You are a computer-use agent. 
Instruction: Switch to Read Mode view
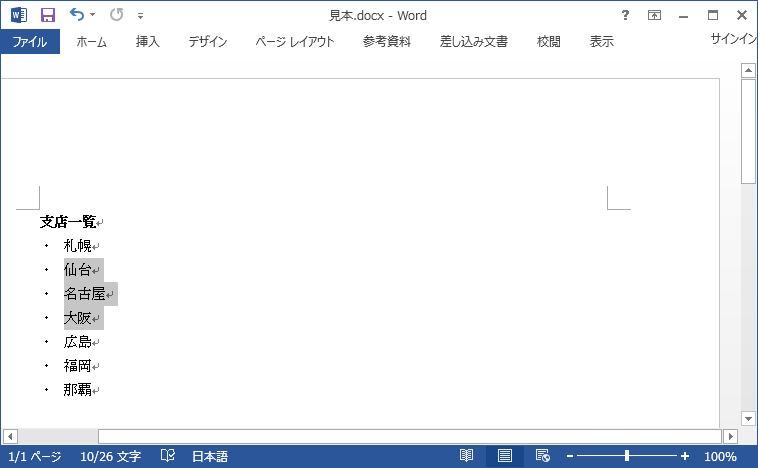466,456
